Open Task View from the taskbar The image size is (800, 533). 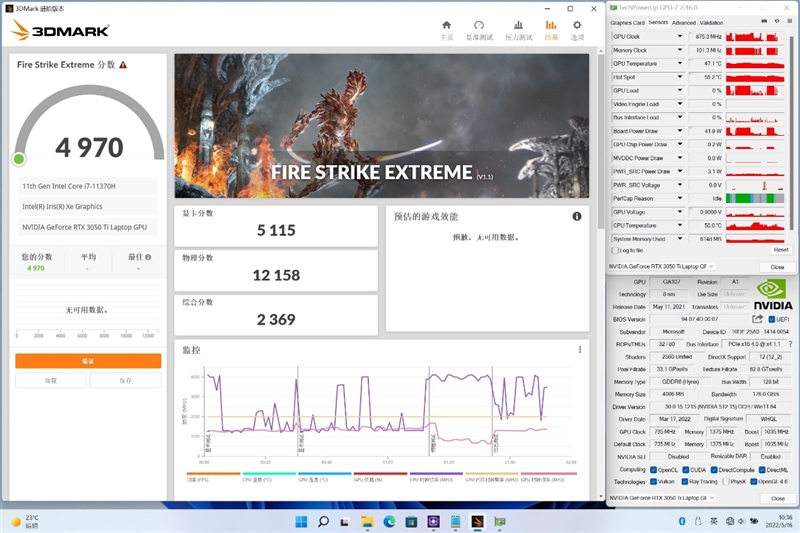pyautogui.click(x=345, y=521)
